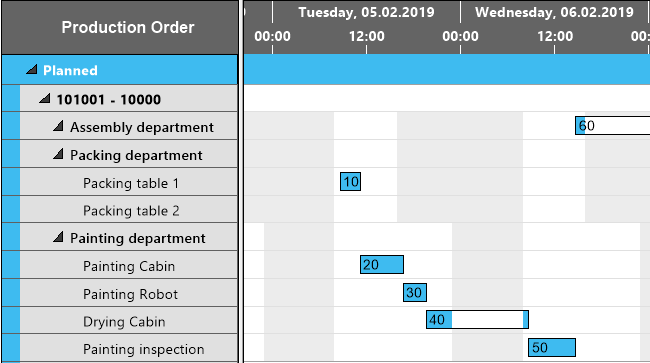Select the Drying Cabin row
Viewport: 650px width, 363px height.
point(129,321)
